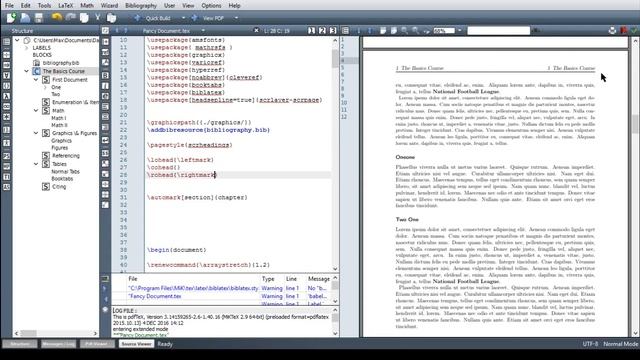Toggle the Messages / Log panel

coord(58,344)
